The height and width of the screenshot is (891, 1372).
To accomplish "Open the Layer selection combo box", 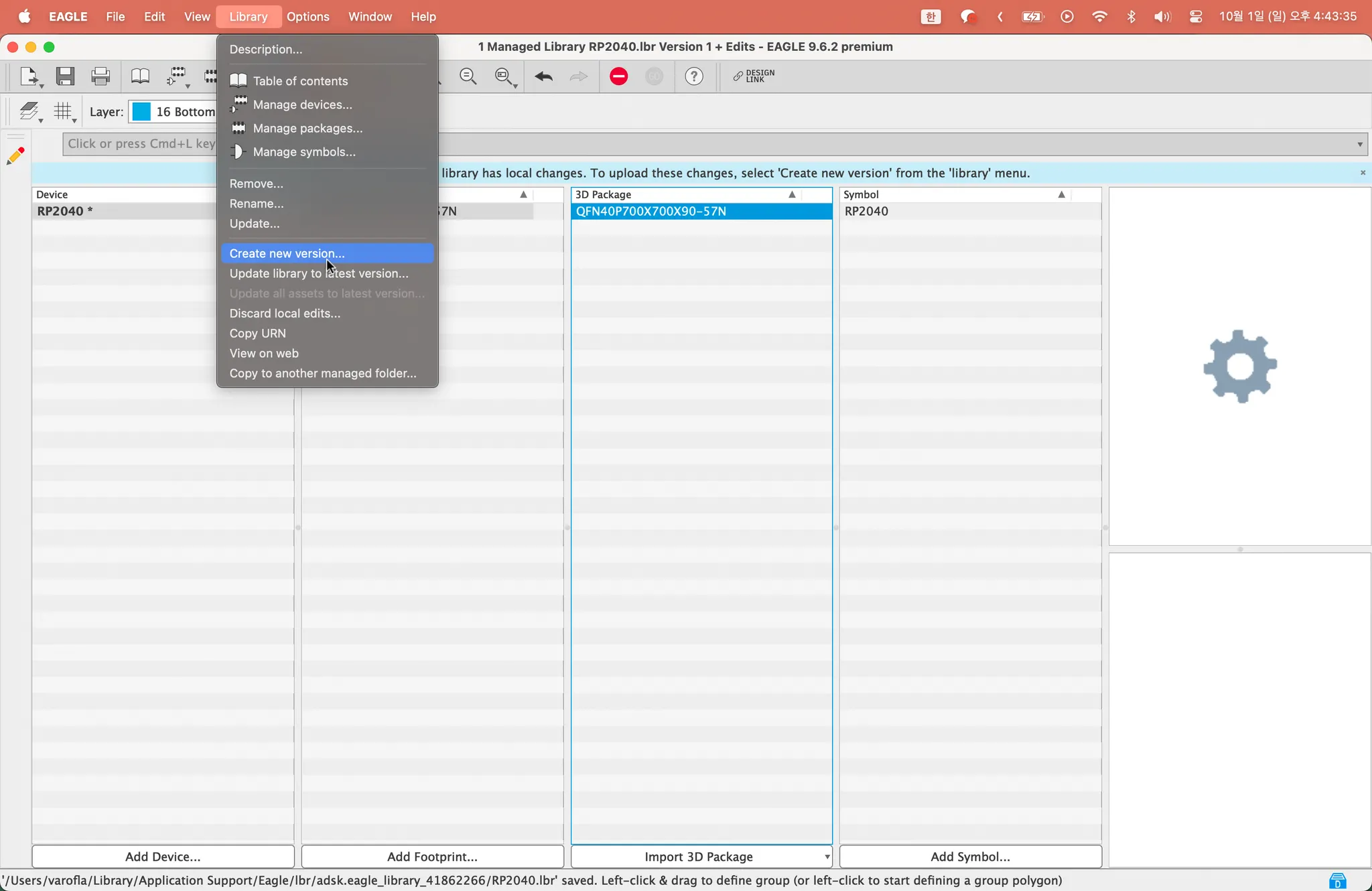I will point(174,112).
